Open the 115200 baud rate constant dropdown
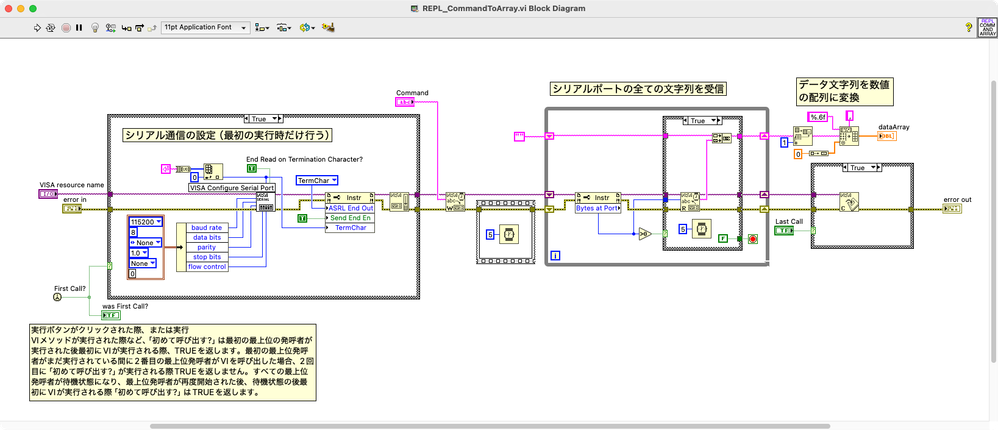 click(x=146, y=222)
